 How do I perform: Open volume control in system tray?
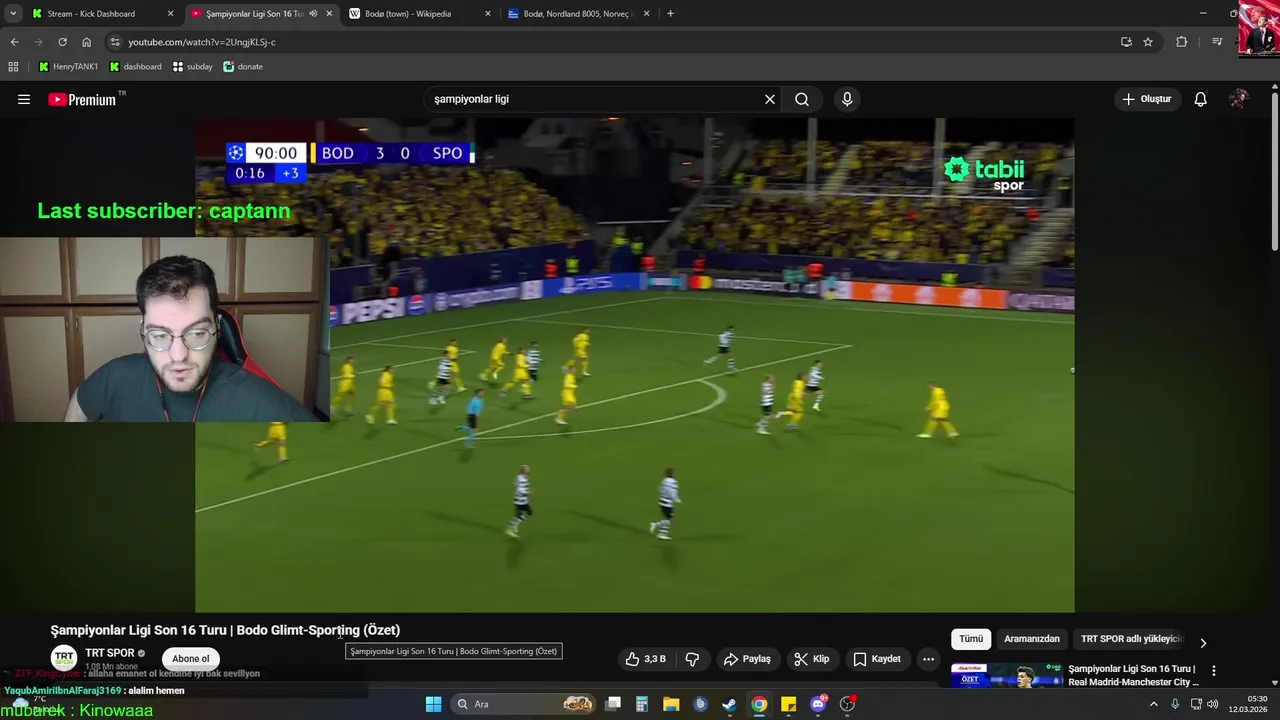click(x=1212, y=704)
